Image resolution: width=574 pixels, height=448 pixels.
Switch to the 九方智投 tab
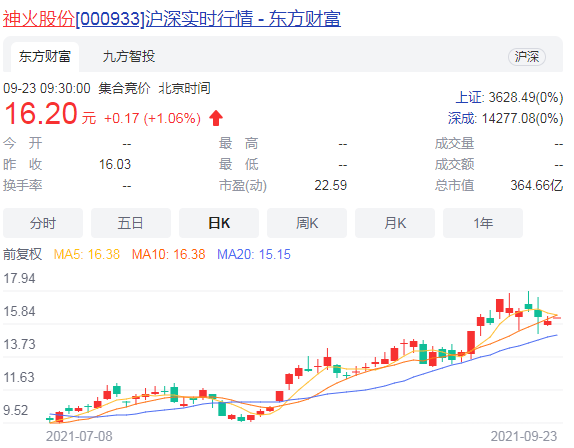click(x=129, y=57)
